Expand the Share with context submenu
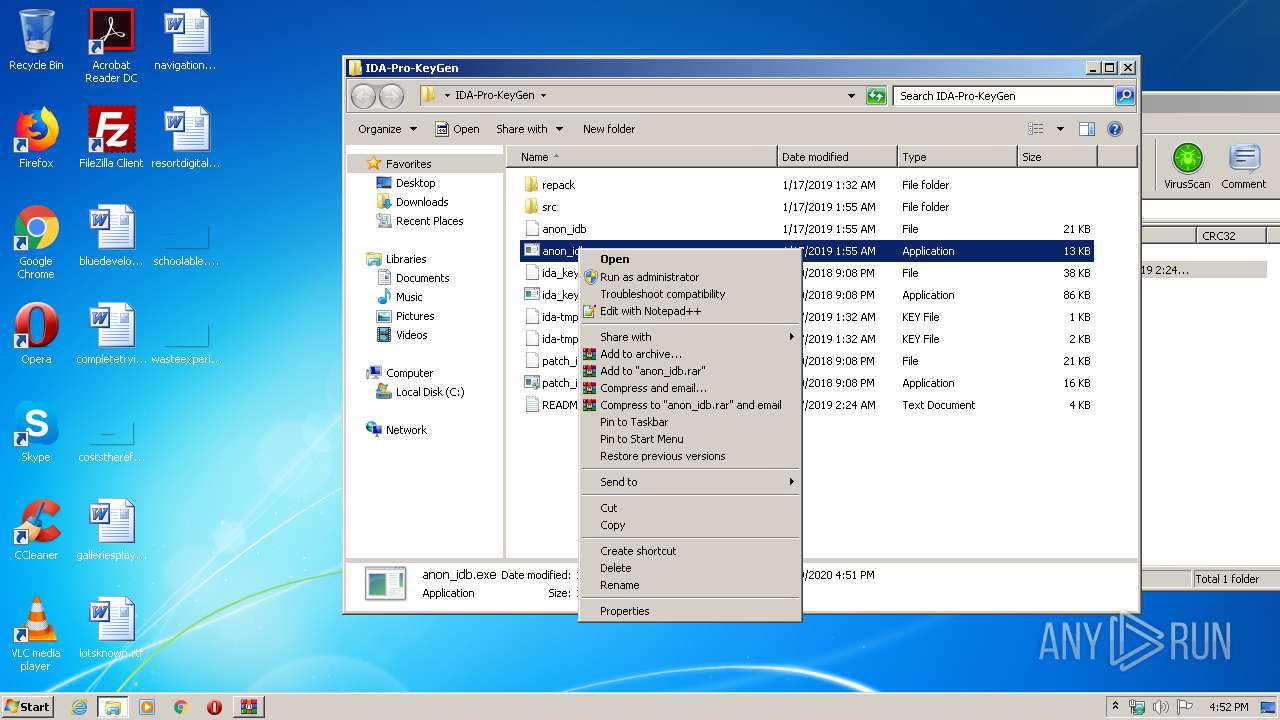 click(x=690, y=337)
